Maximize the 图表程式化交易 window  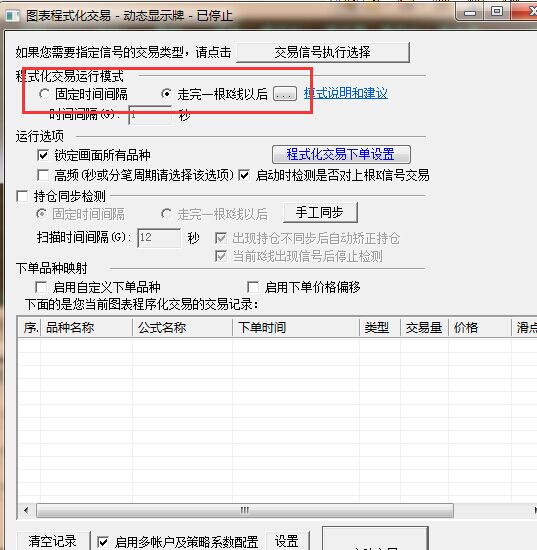497,12
